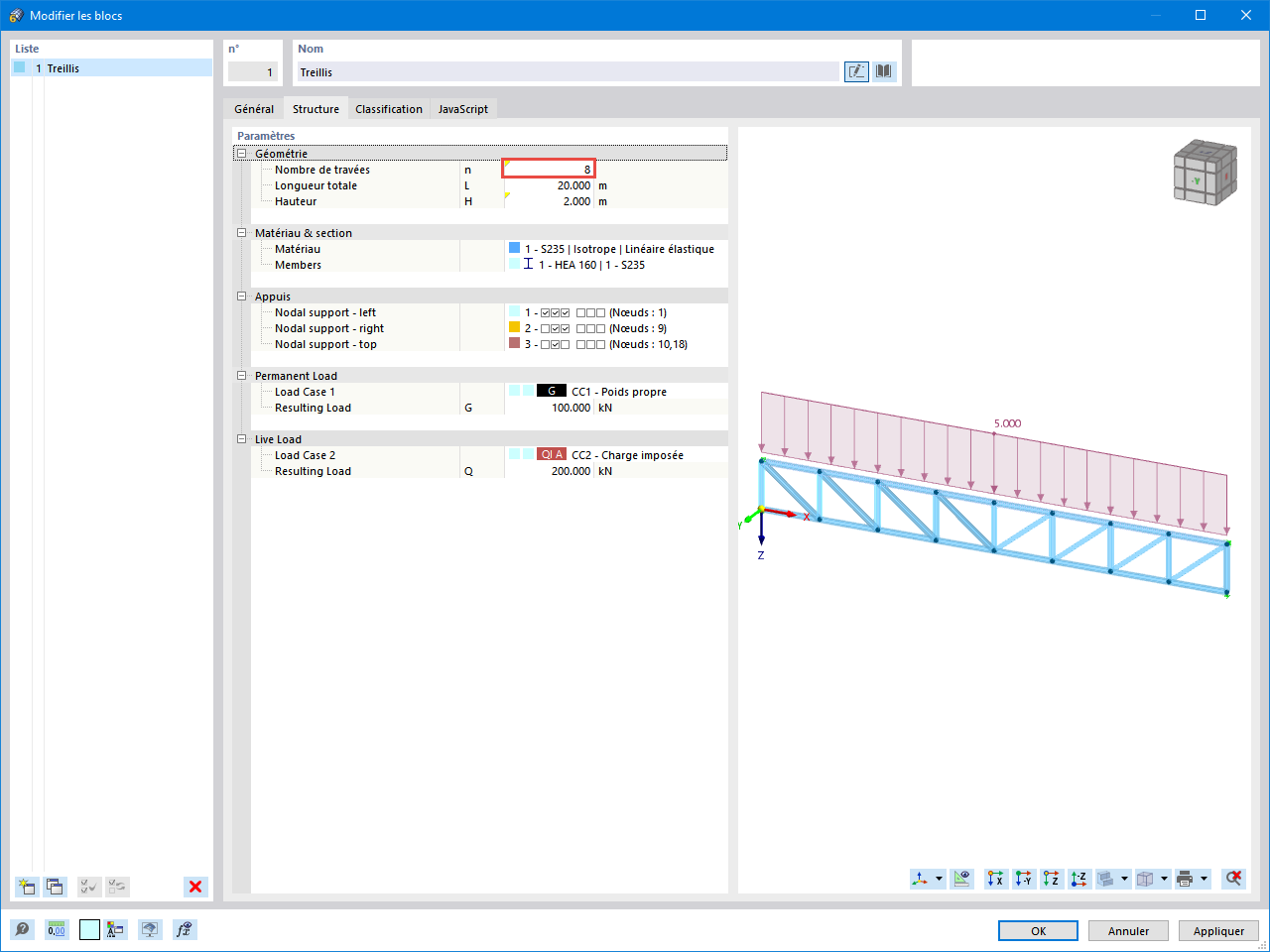1270x952 pixels.
Task: Toggle first checkbox of Nodal support - left
Action: pyautogui.click(x=546, y=313)
